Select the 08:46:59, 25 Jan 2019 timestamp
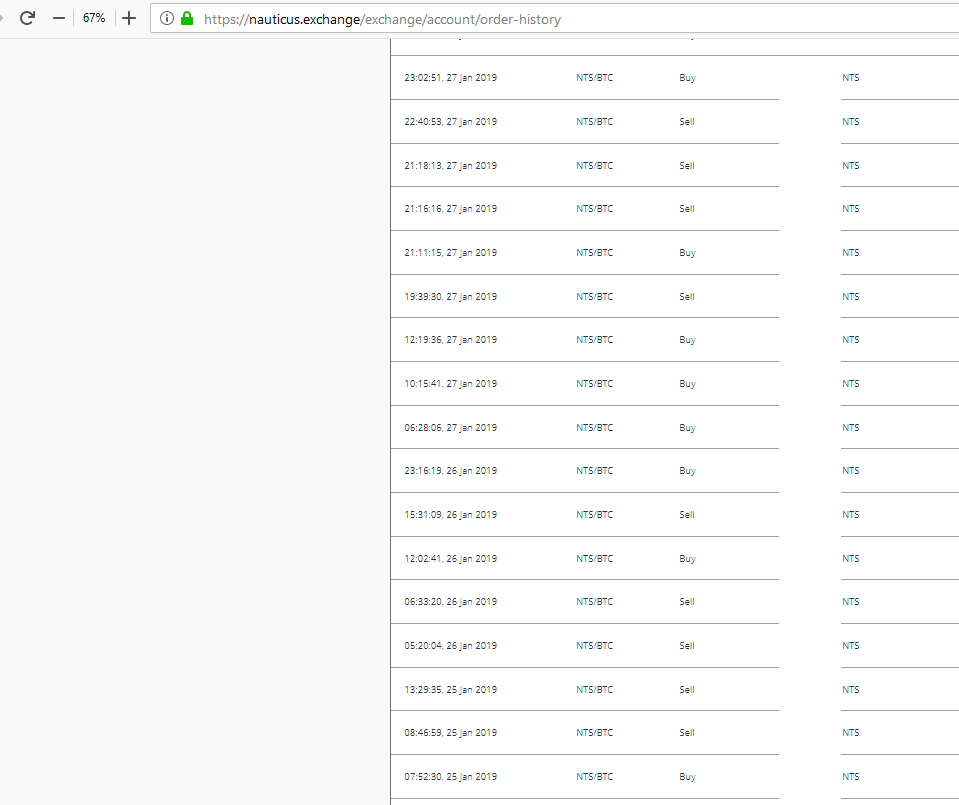959x805 pixels. click(450, 732)
